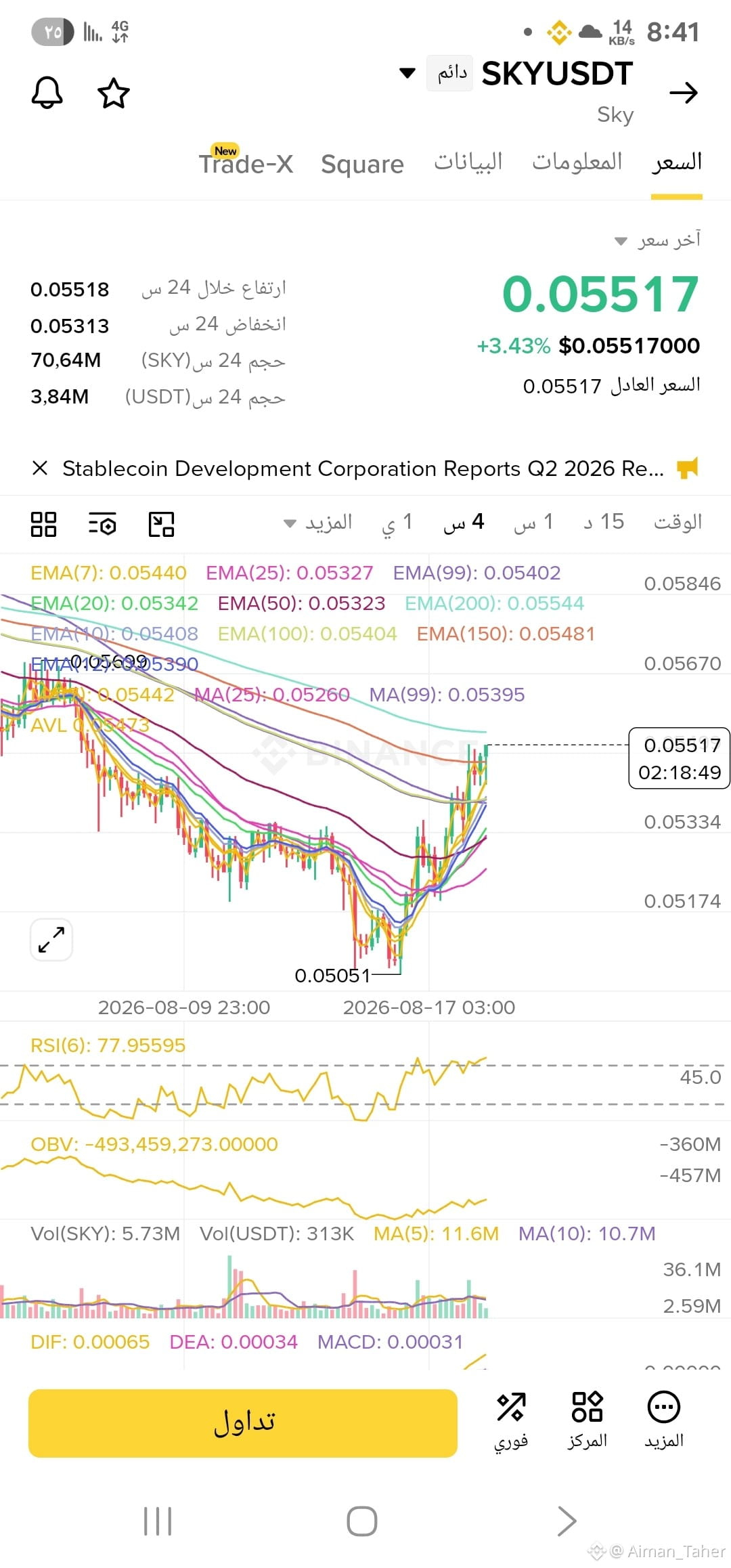This screenshot has height=1568, width=731.
Task: Add SKYUSDT to favorites with star
Action: pos(113,93)
